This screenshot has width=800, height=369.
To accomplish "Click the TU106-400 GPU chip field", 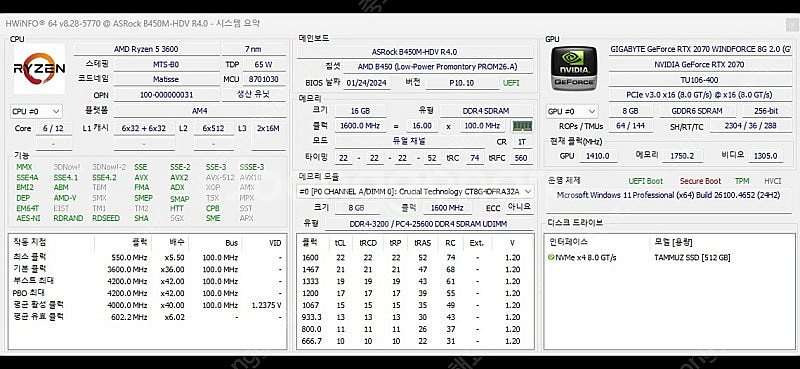I will [x=699, y=80].
